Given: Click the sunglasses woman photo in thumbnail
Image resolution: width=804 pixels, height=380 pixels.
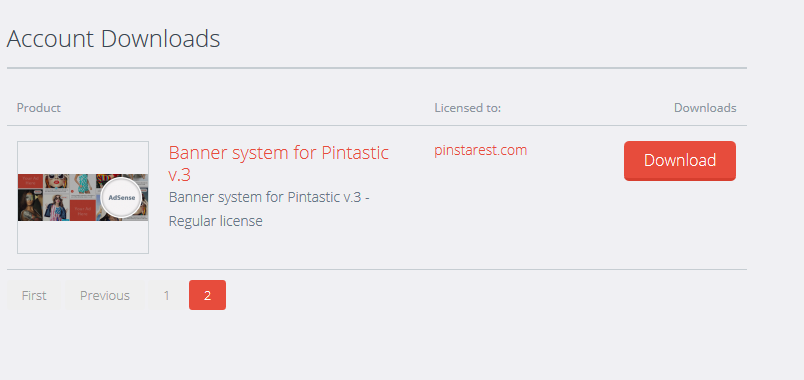Looking at the screenshot, I should (56, 181).
